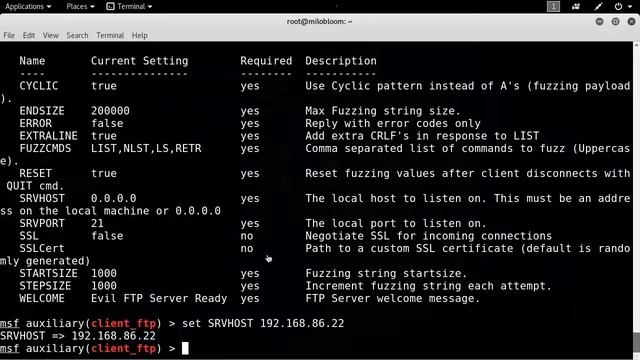Click the typed command set SRVHOST 192.168.86.22

click(x=263, y=323)
